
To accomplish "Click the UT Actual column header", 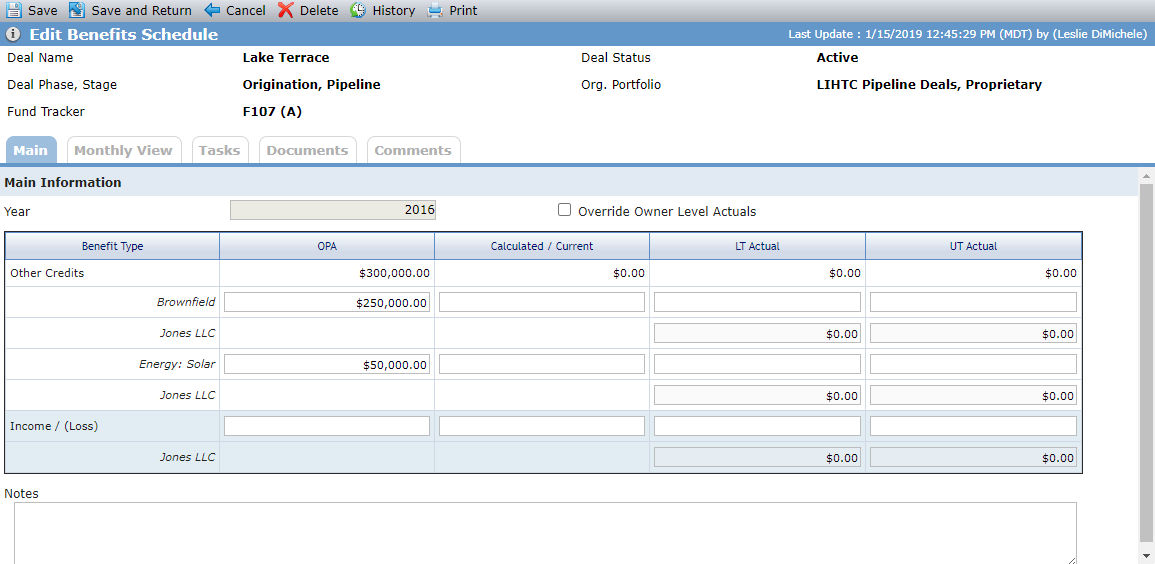I will point(973,246).
